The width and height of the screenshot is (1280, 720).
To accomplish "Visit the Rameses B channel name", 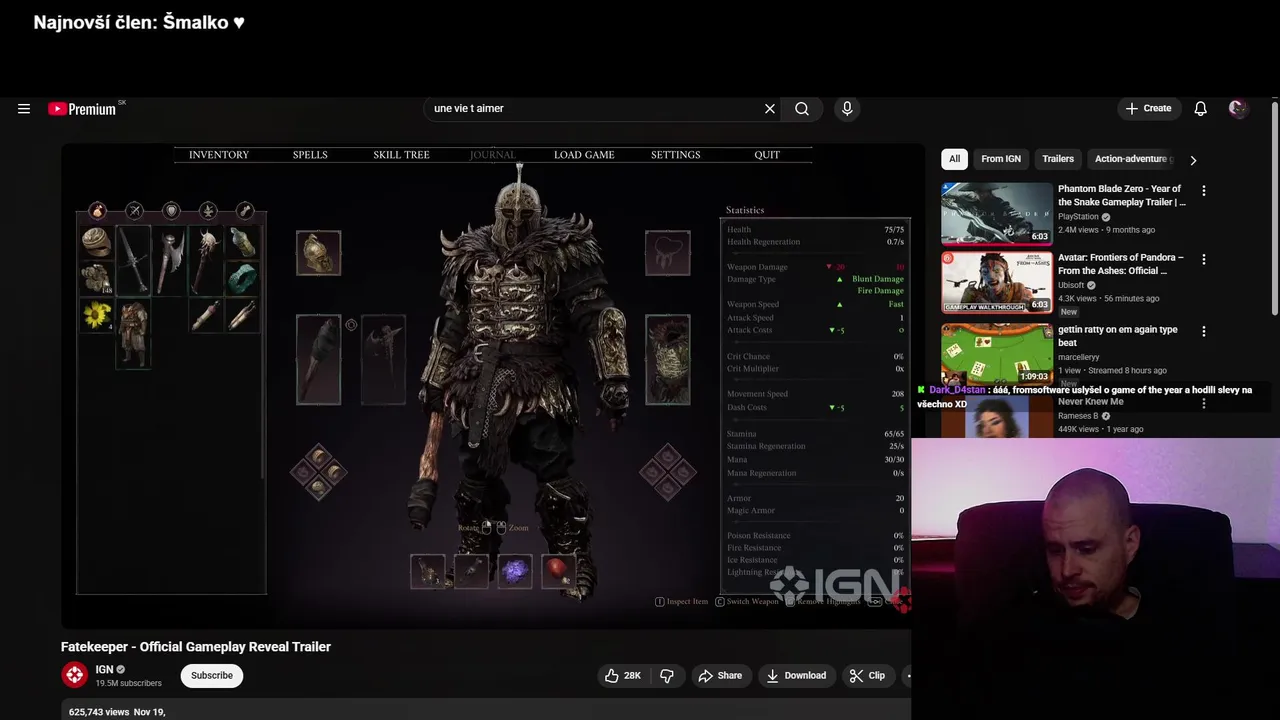I will click(x=1078, y=416).
